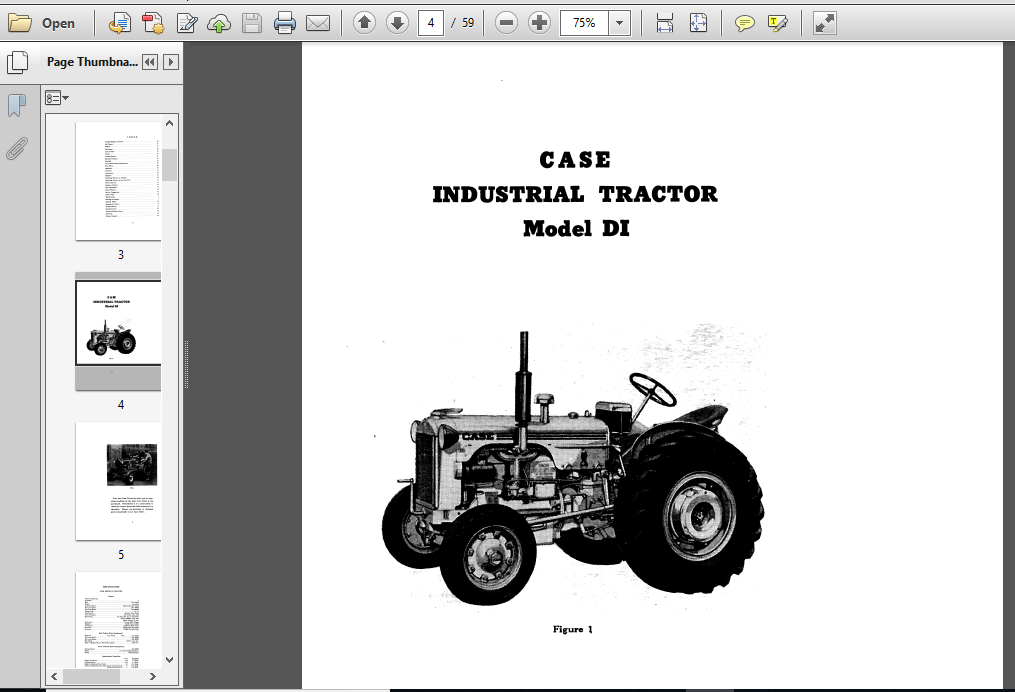Go to previous page with up arrow

pyautogui.click(x=364, y=23)
